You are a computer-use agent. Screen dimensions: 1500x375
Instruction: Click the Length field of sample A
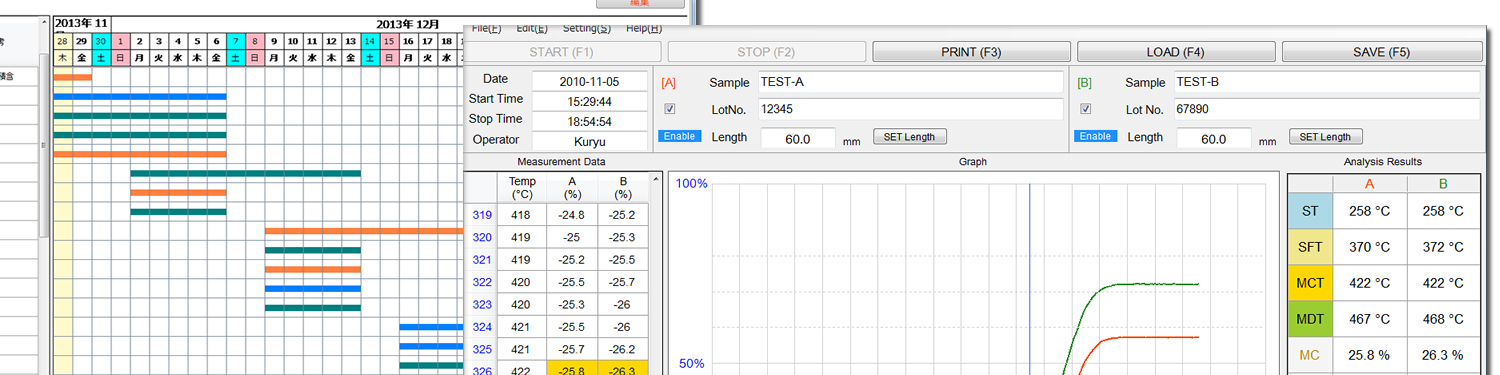[x=798, y=139]
